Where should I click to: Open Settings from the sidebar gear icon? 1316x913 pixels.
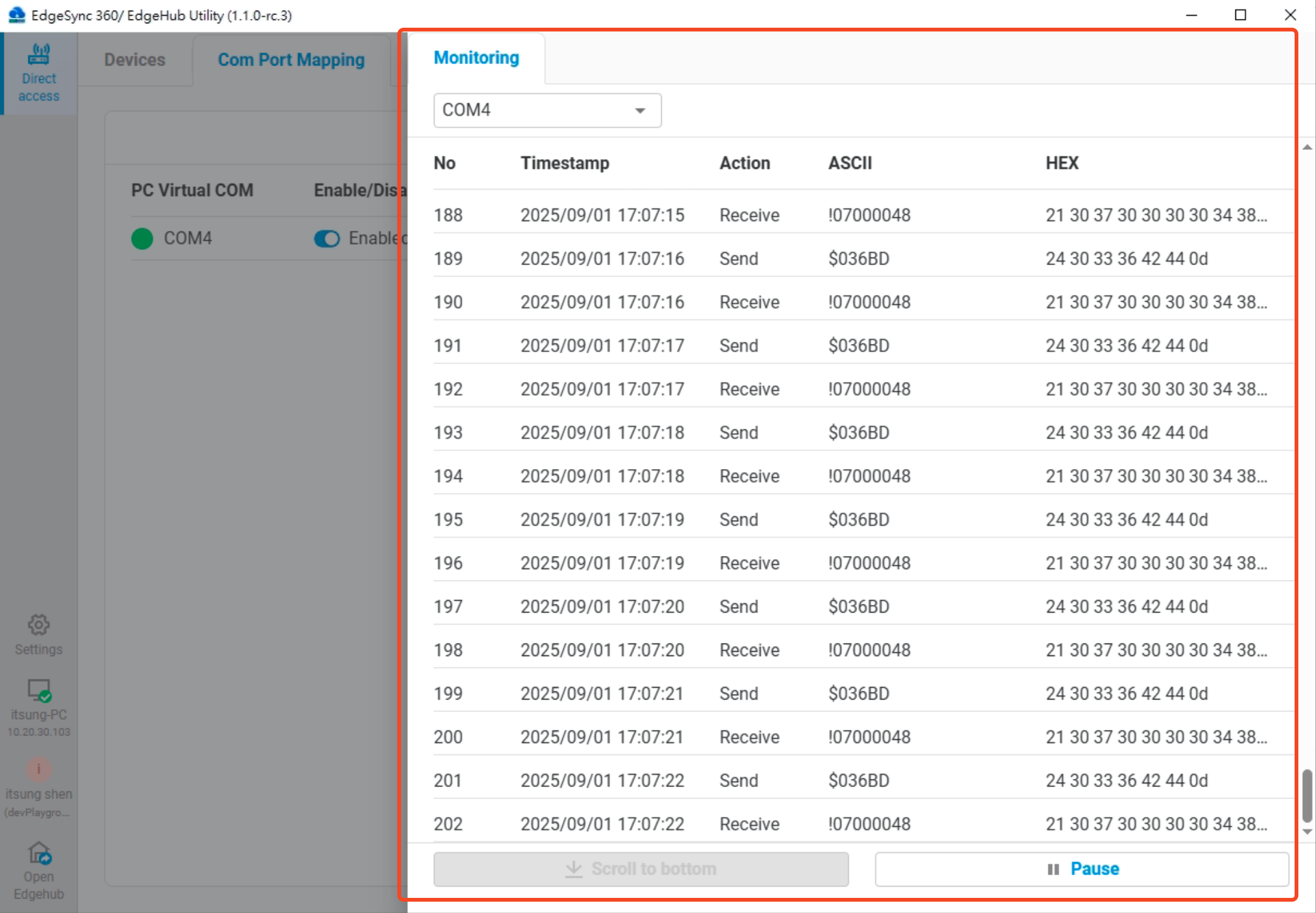click(x=38, y=625)
